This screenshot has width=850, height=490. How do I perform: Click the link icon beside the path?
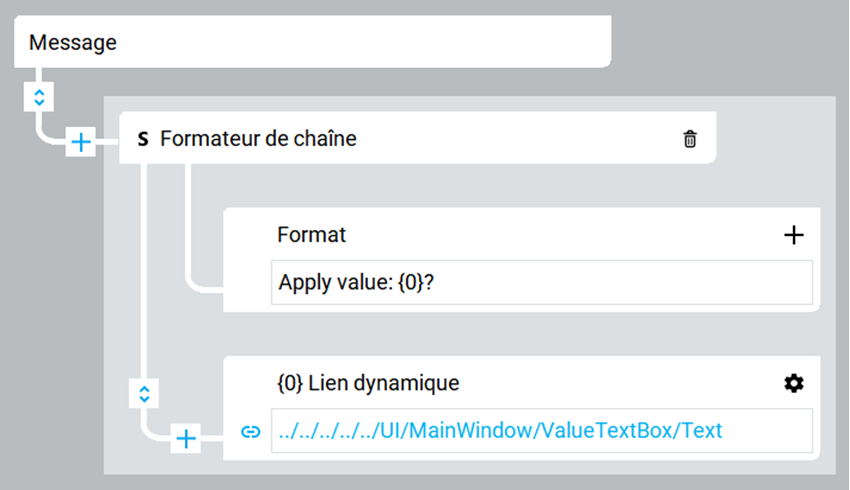251,431
